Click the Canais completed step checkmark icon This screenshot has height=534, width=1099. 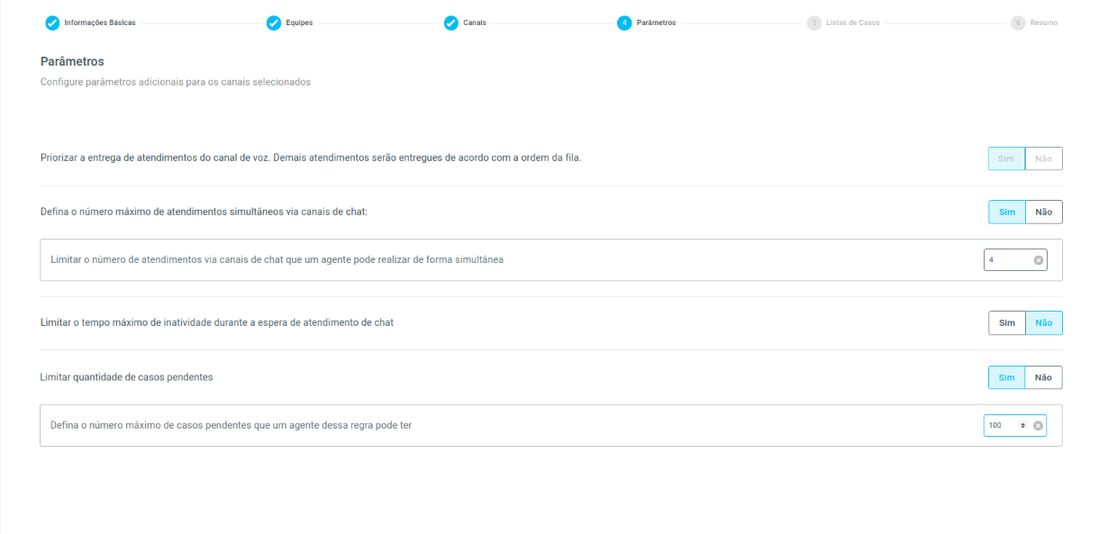451,23
